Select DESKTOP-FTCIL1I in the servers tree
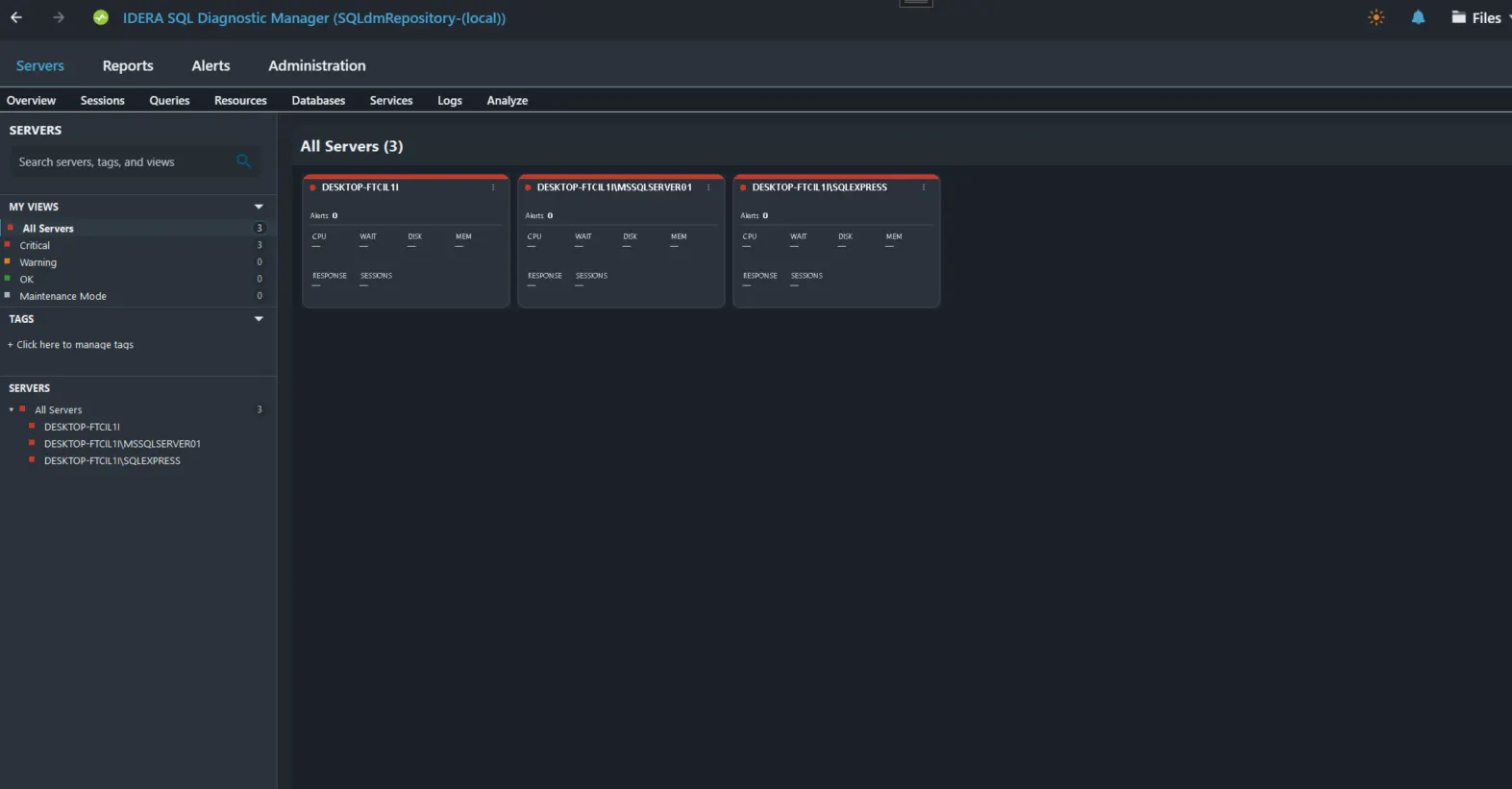 click(x=82, y=427)
